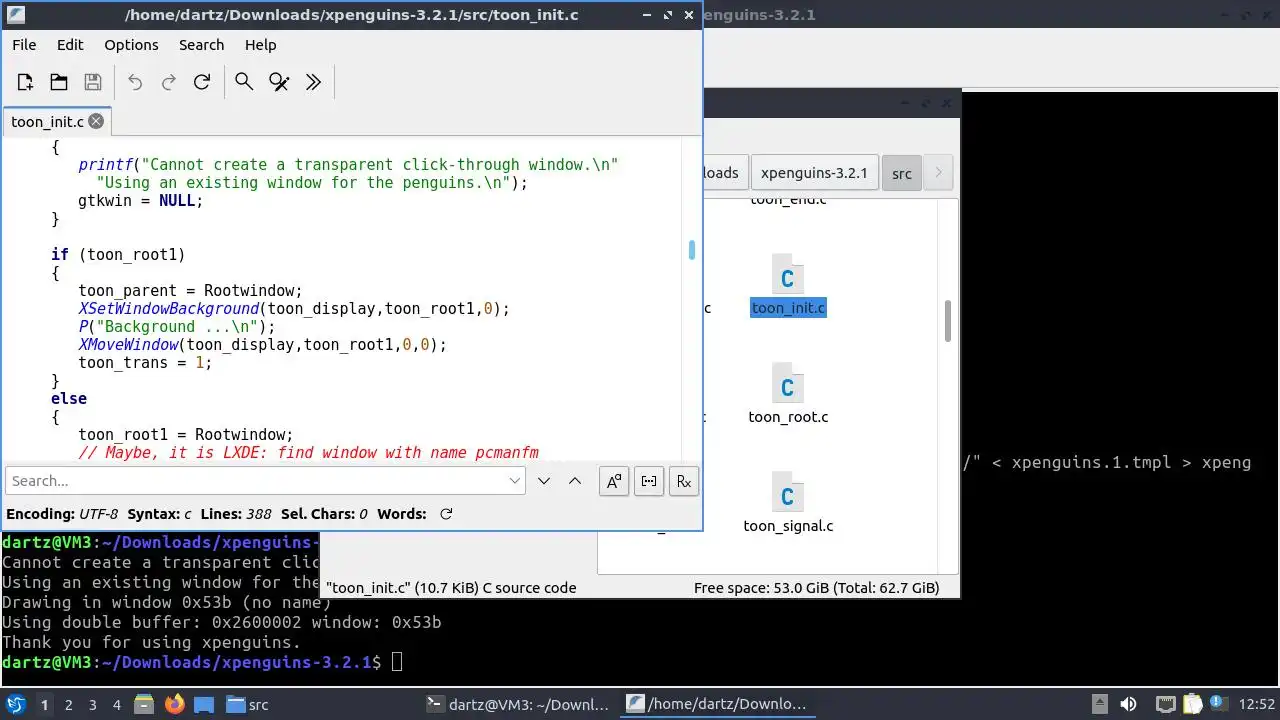Click the Save toolbar icon

(93, 82)
